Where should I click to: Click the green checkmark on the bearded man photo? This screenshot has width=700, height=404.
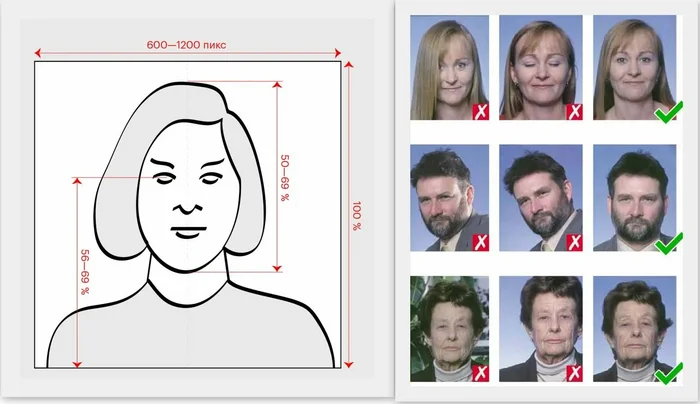tap(668, 243)
